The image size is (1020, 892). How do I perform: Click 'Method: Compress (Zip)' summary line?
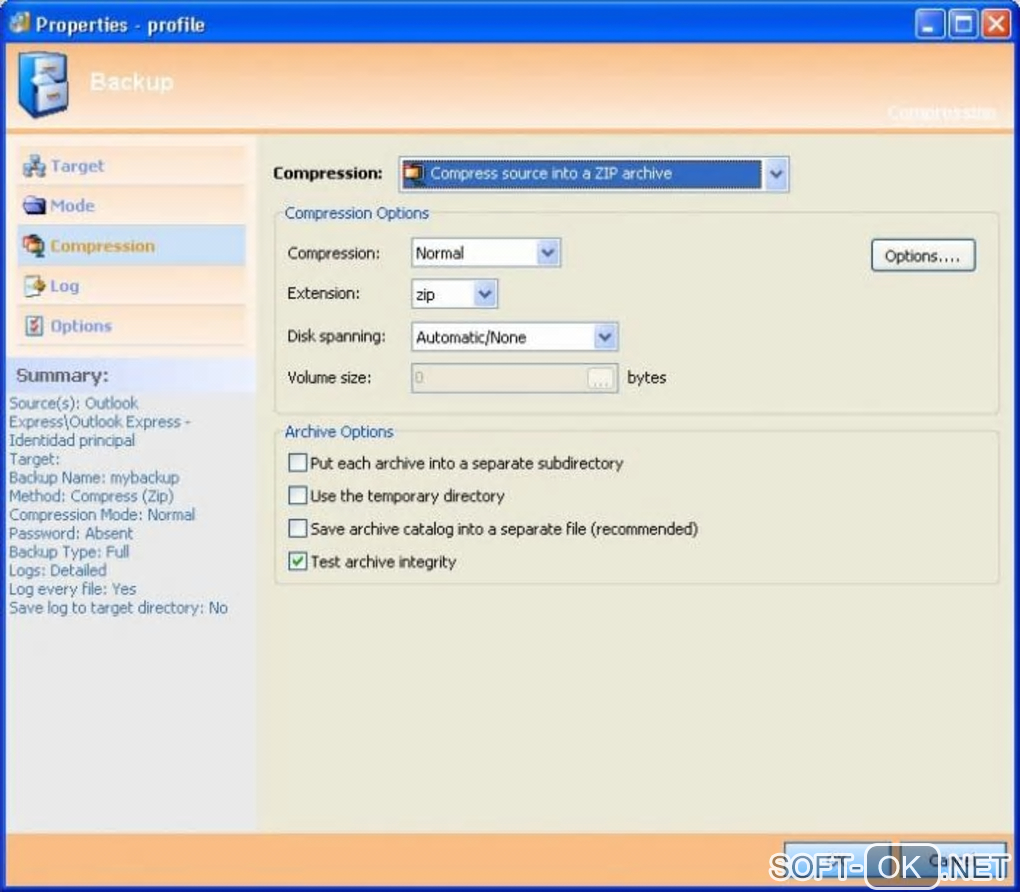[x=92, y=496]
